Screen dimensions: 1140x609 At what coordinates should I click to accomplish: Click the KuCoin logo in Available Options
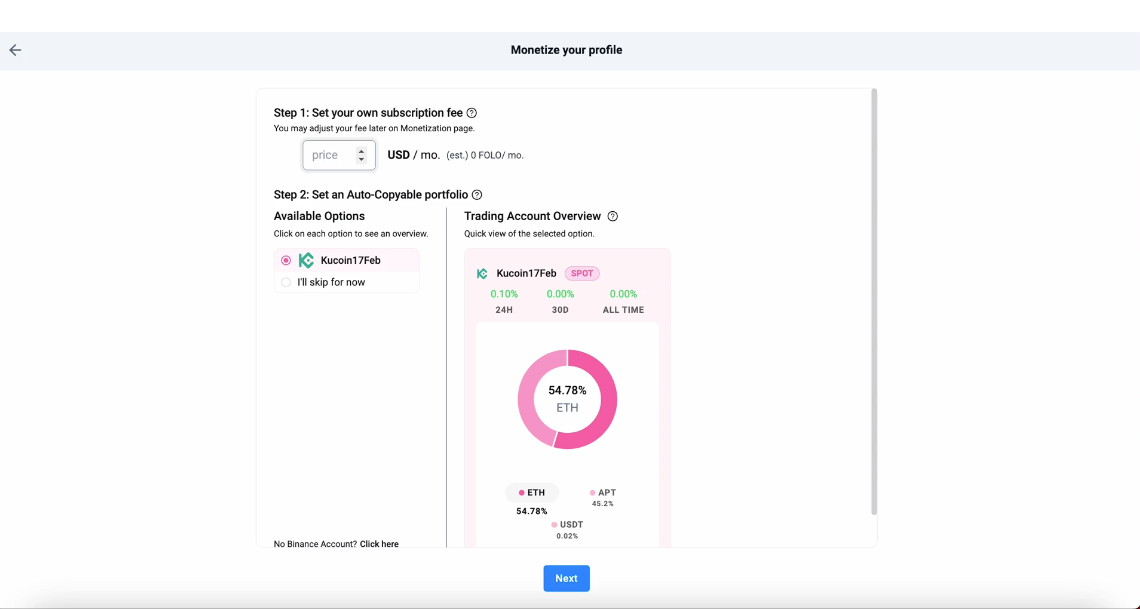306,260
